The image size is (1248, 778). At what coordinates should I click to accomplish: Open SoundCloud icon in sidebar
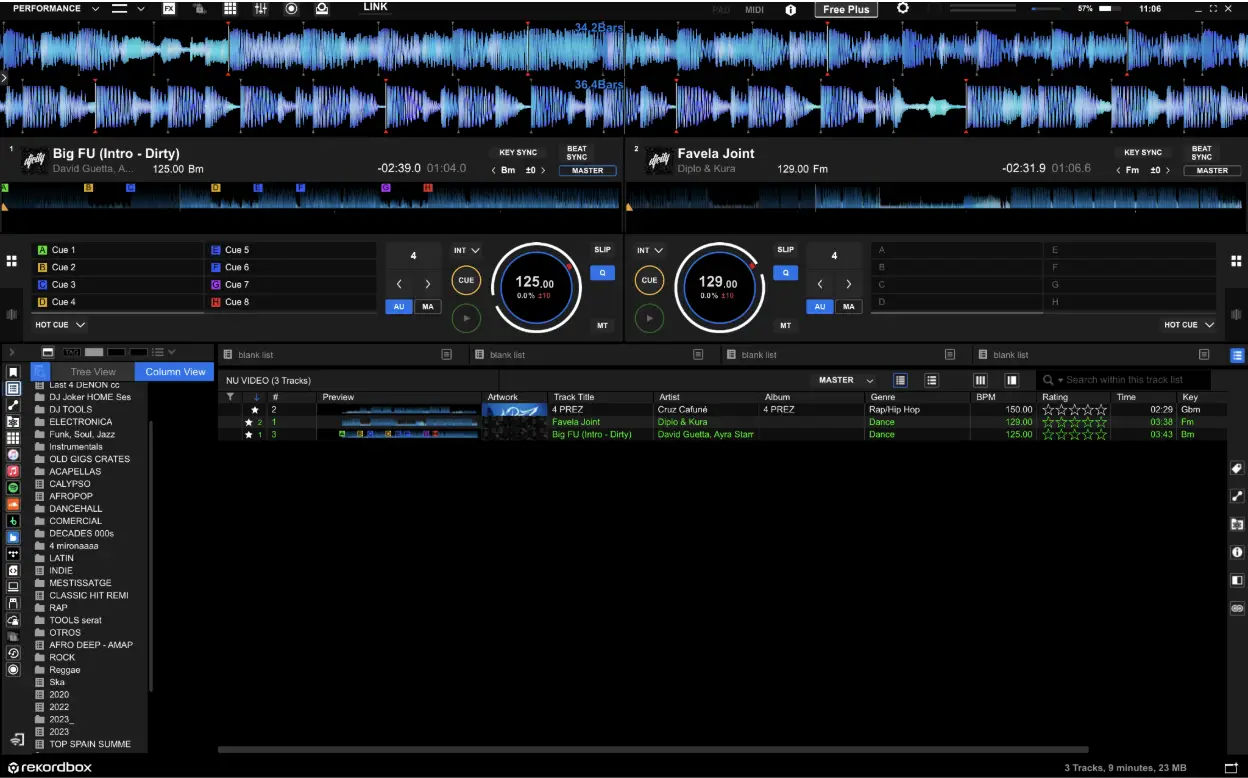coord(13,504)
